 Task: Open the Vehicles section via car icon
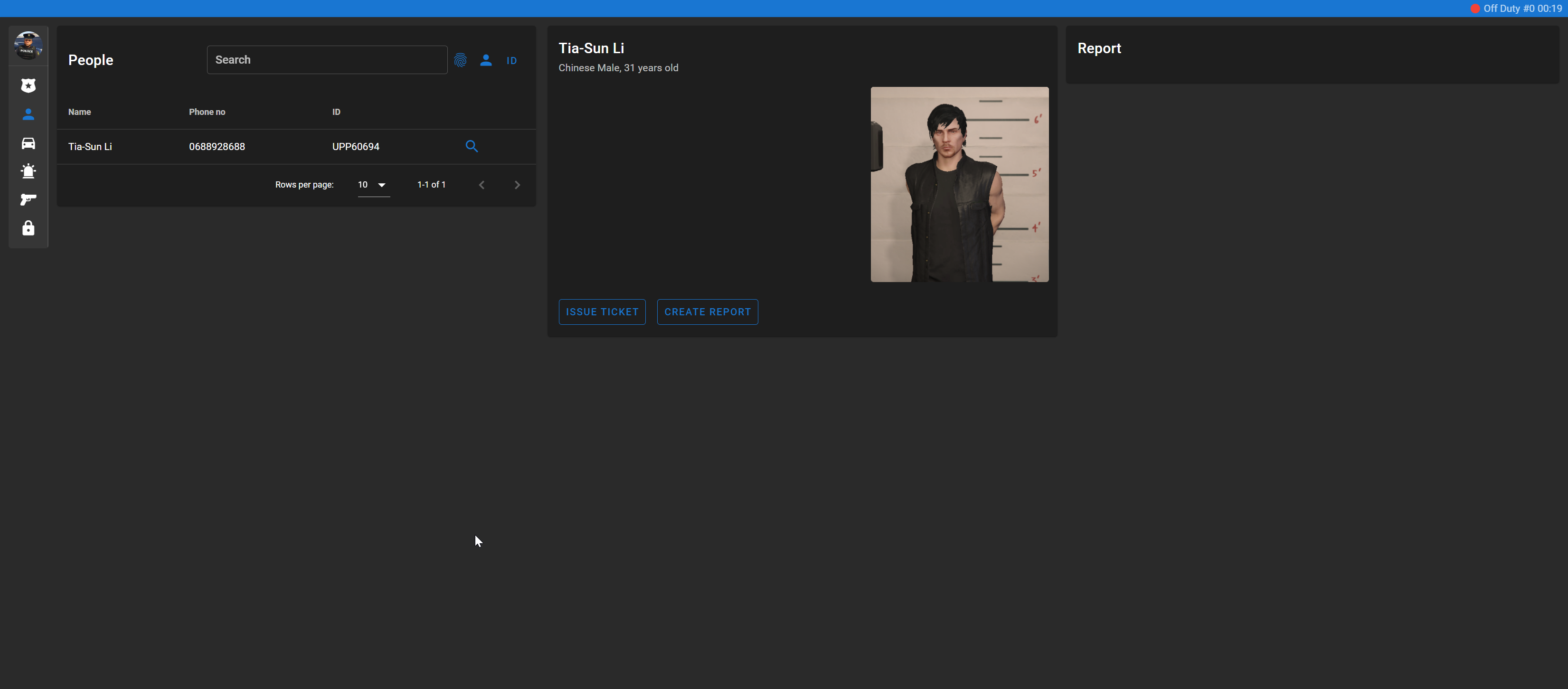(28, 143)
